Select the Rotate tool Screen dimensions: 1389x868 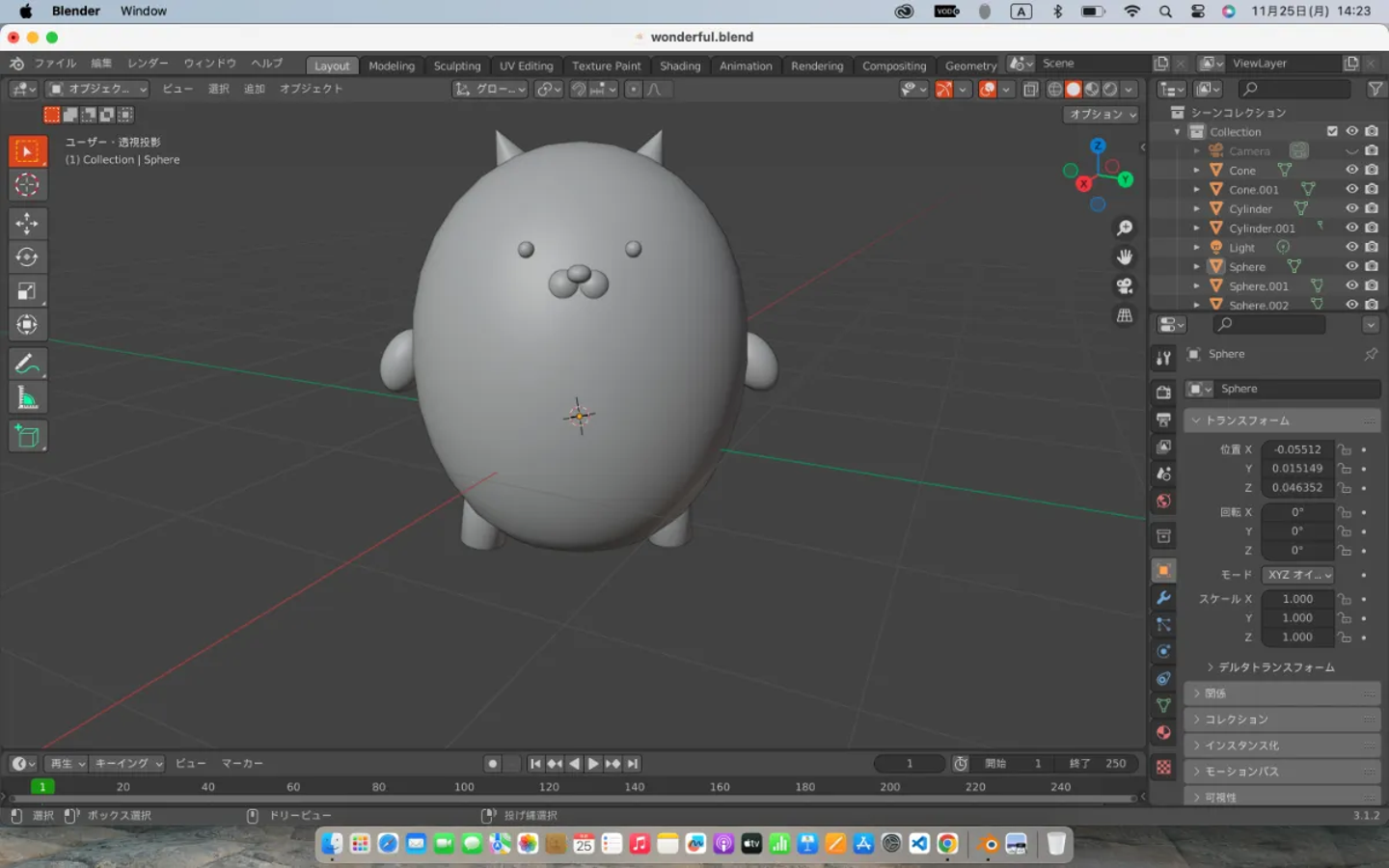[27, 258]
